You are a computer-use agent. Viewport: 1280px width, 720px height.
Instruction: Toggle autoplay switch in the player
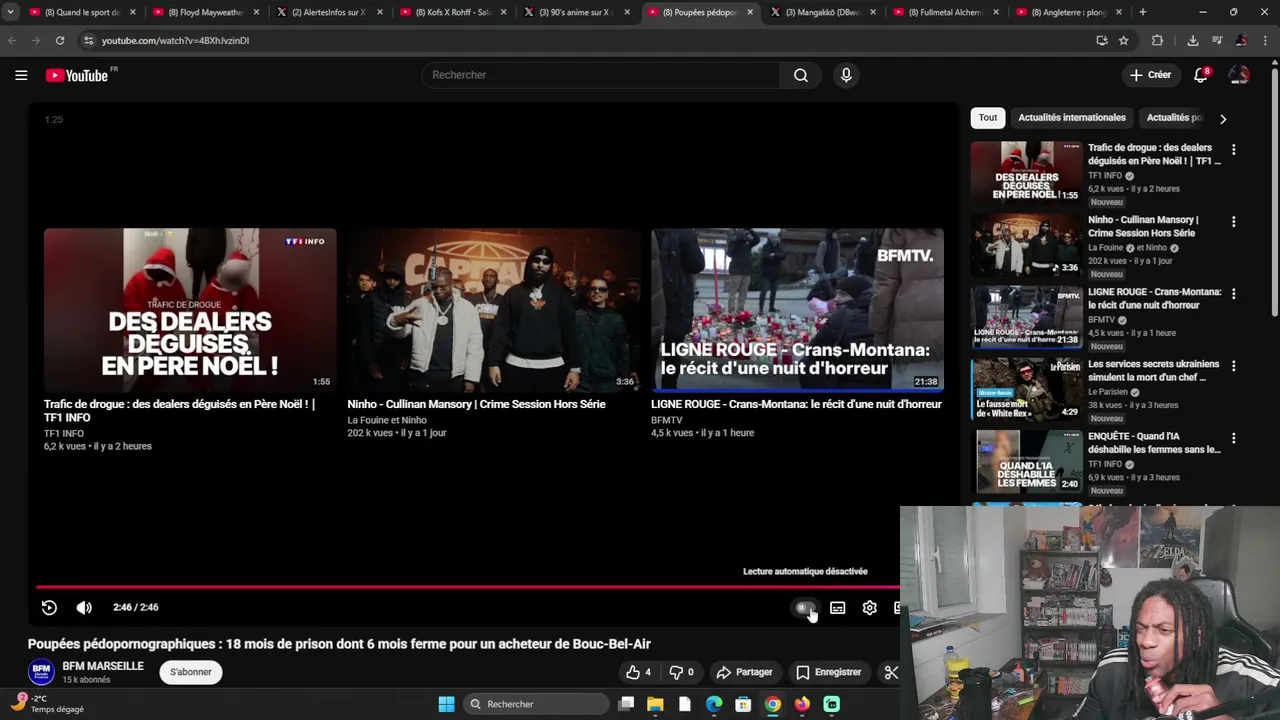click(x=805, y=607)
